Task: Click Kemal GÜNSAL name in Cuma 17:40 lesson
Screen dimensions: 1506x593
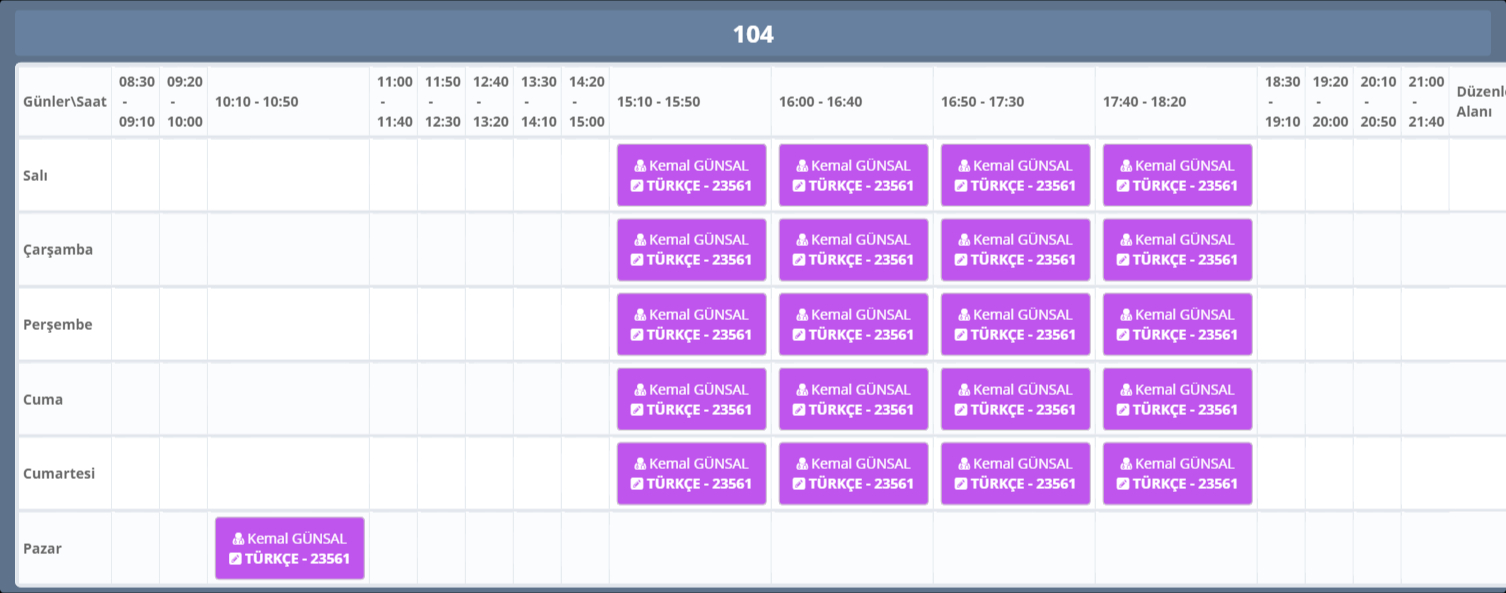Action: (1187, 390)
